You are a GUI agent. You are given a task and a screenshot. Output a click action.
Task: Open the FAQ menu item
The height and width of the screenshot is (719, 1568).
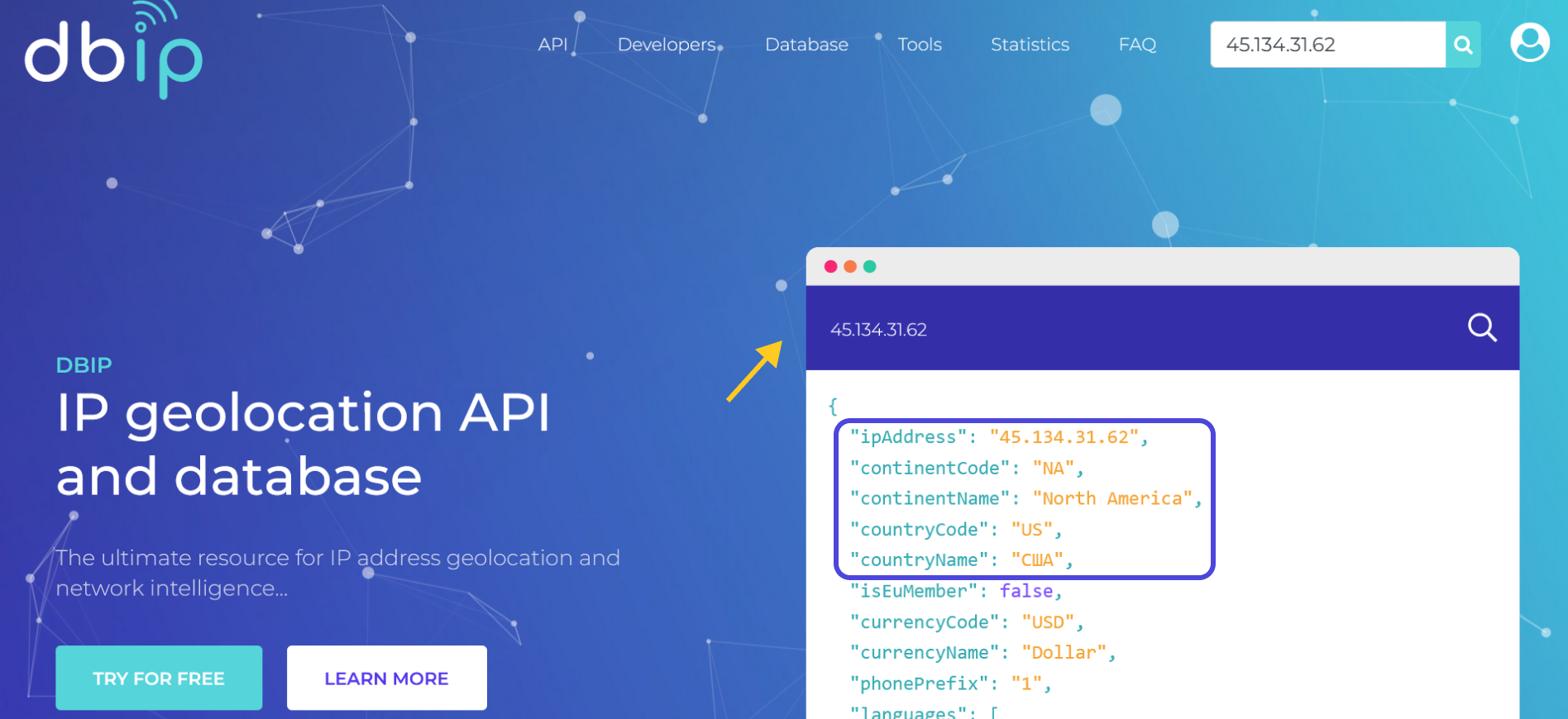pos(1137,45)
